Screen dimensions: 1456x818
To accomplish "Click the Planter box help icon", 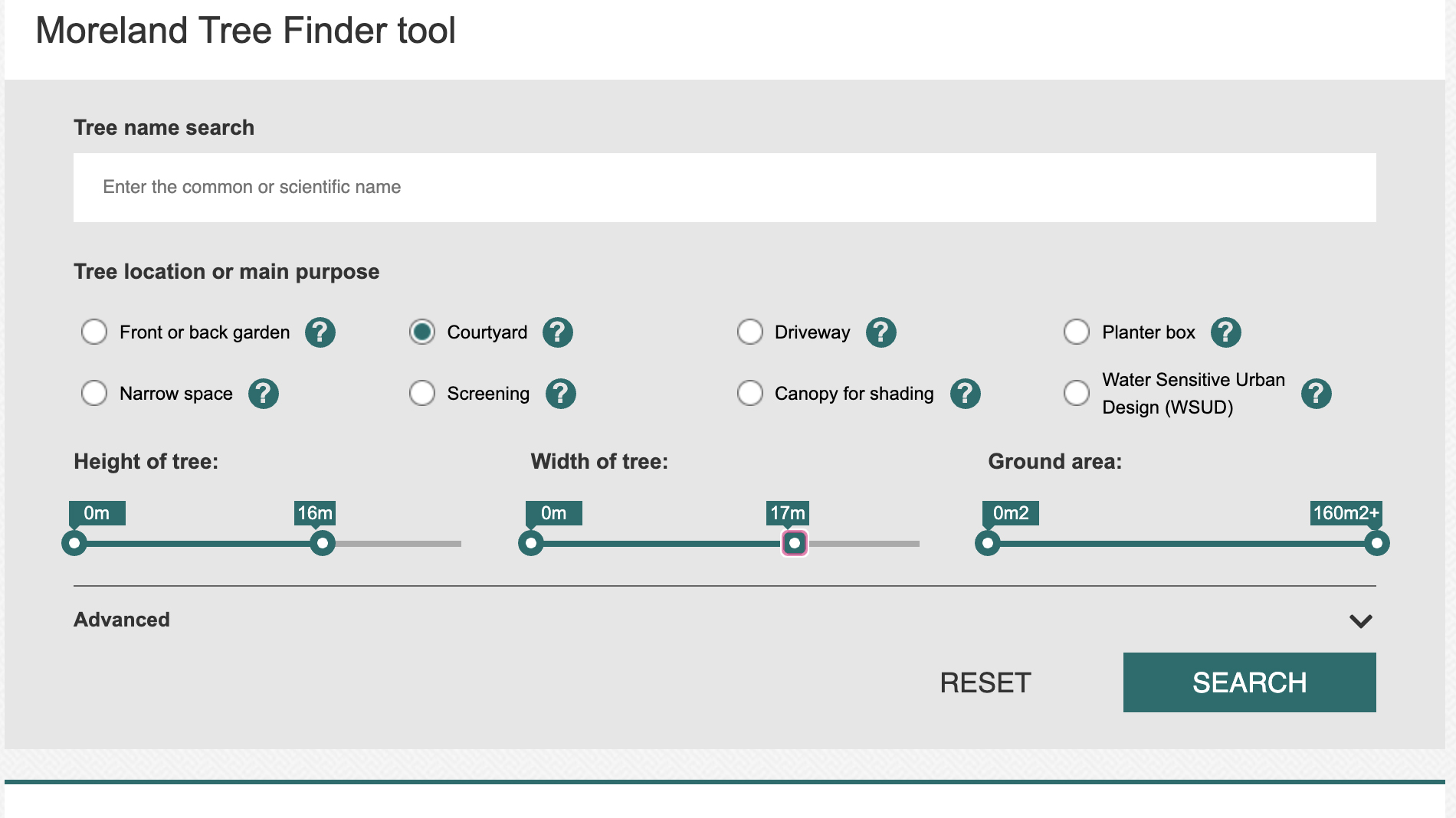I will [x=1226, y=332].
